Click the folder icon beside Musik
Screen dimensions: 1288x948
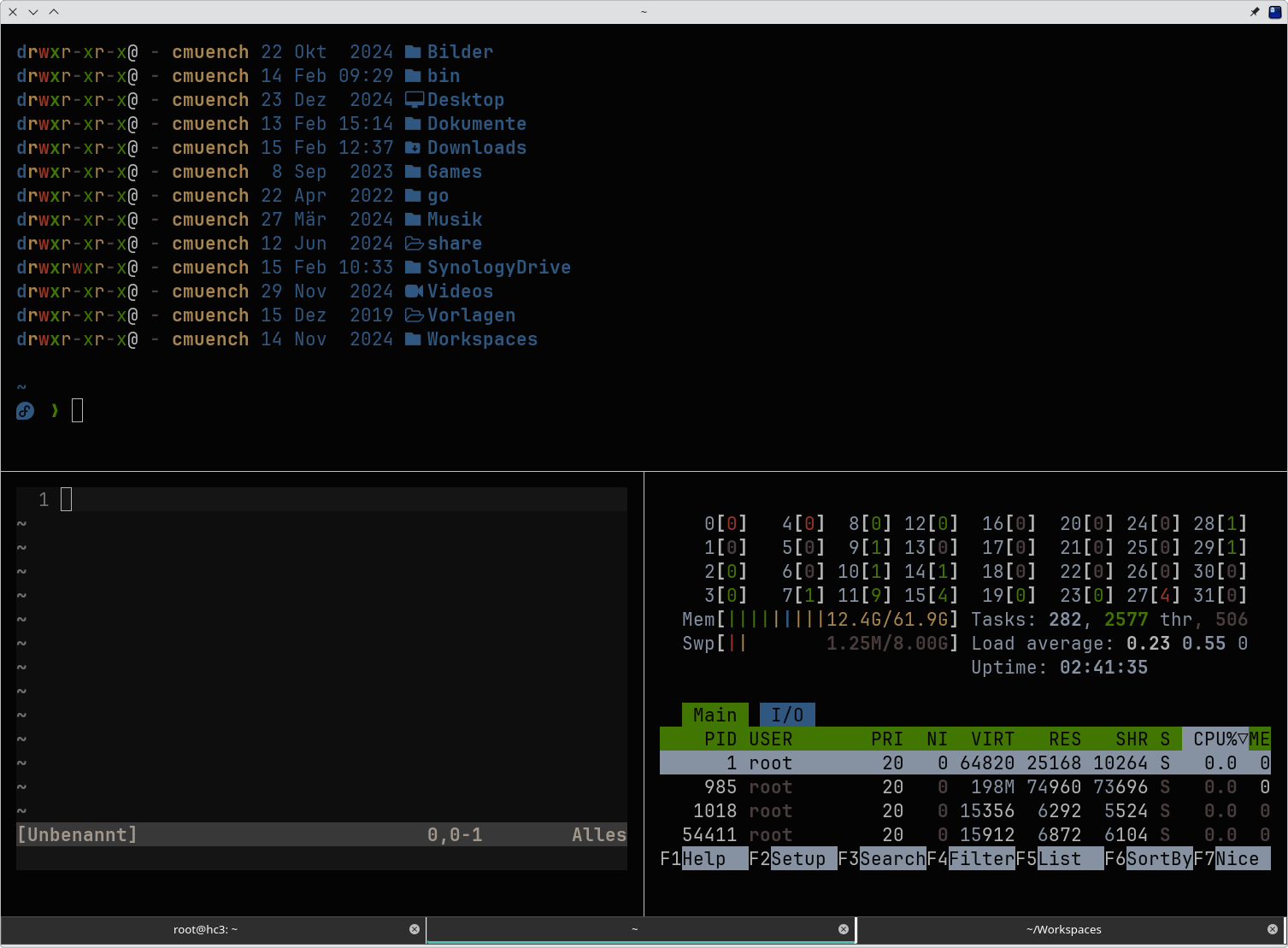click(413, 220)
